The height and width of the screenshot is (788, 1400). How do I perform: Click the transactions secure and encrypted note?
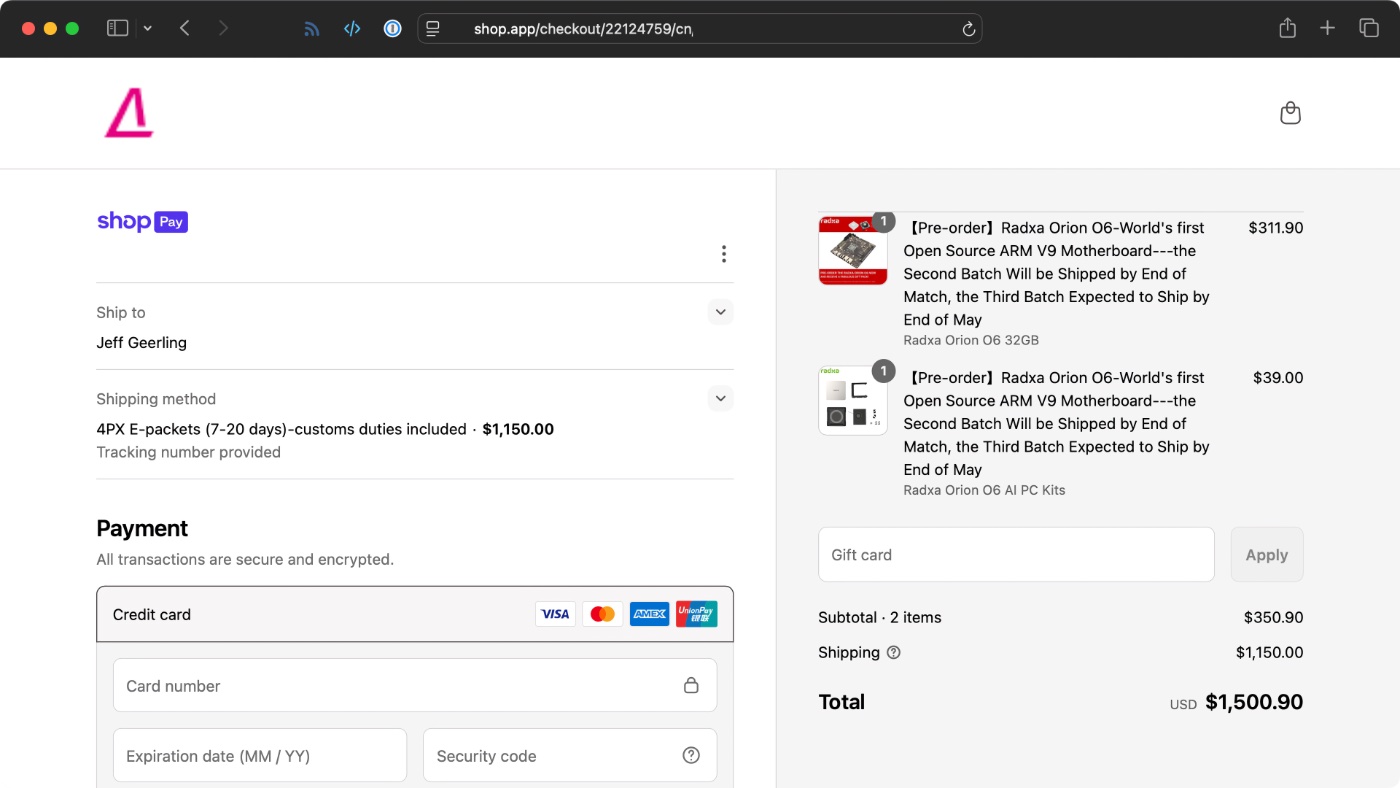245,559
